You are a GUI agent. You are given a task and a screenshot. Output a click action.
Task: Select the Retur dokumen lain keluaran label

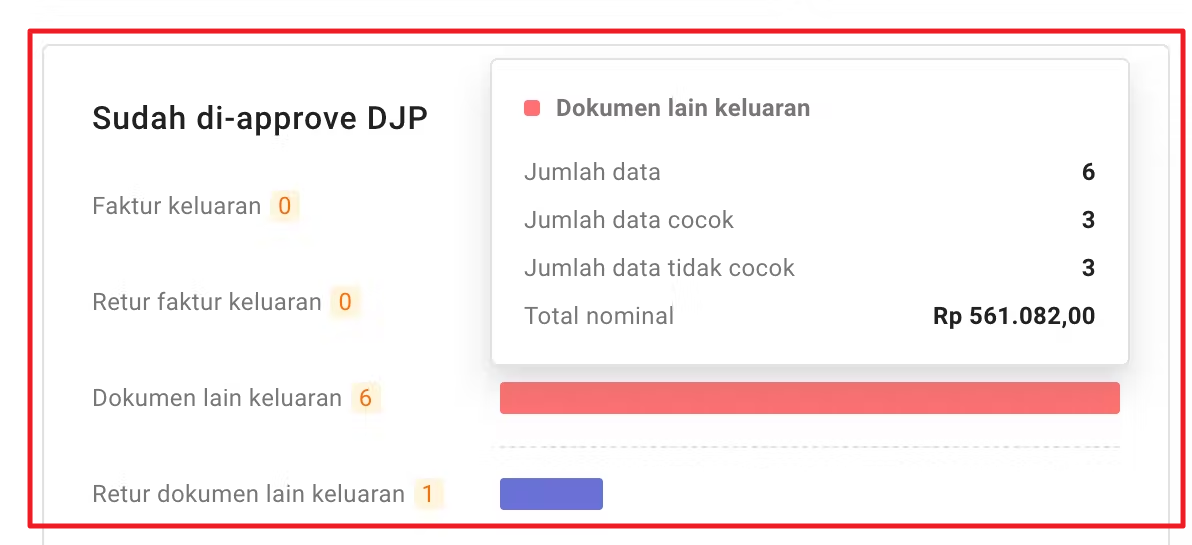[x=248, y=494]
